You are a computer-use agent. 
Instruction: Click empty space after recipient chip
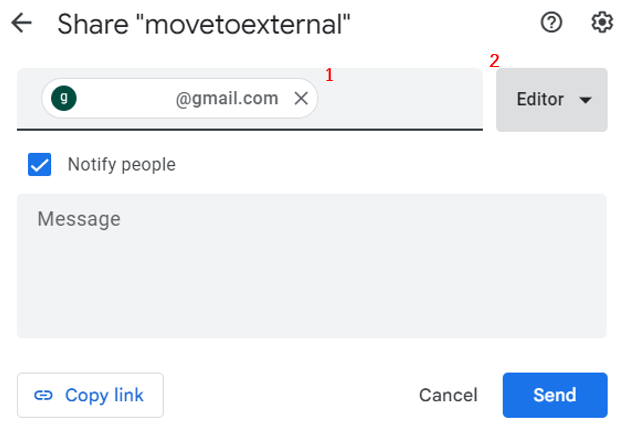pyautogui.click(x=400, y=99)
